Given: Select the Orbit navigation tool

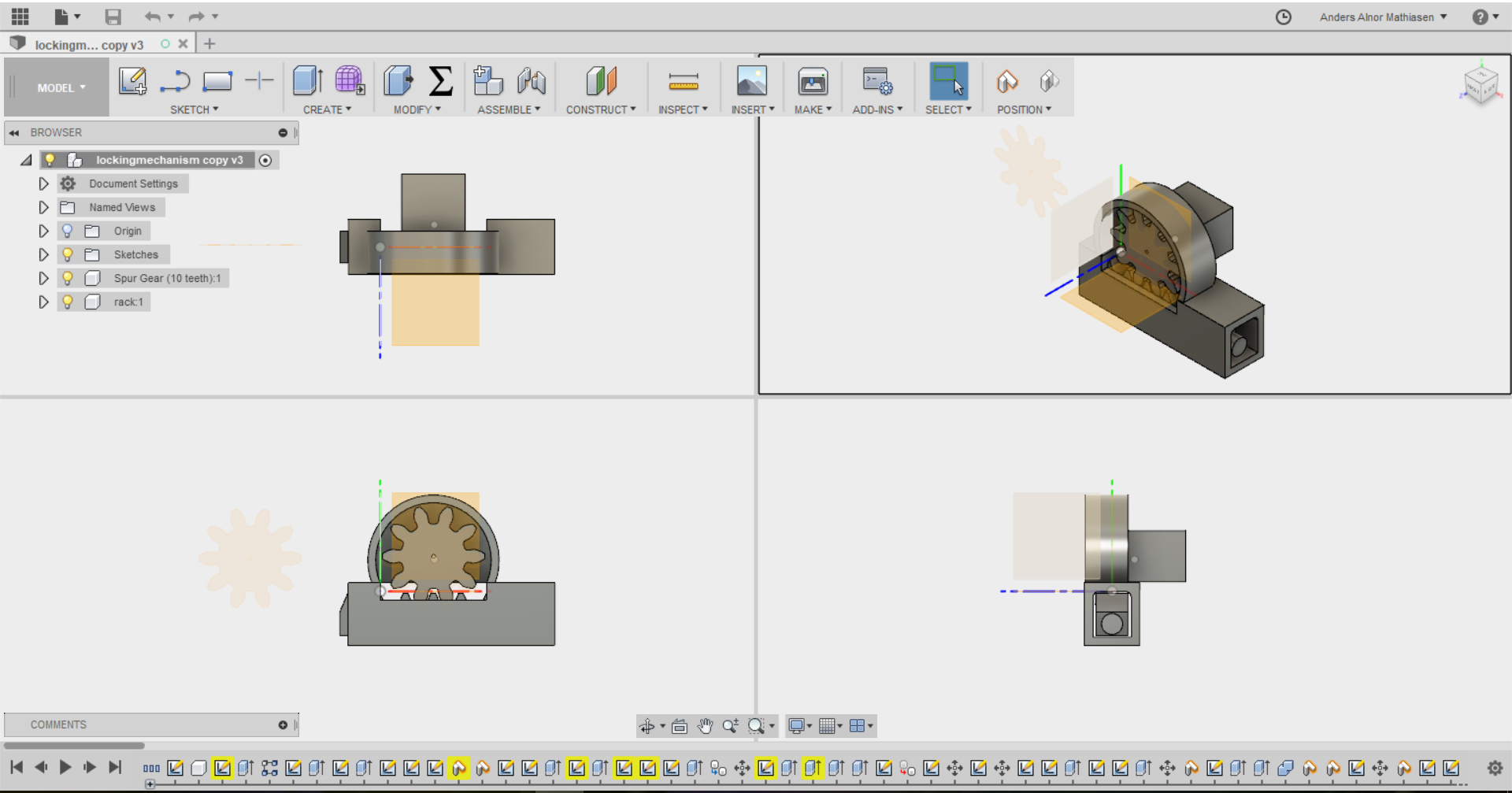Looking at the screenshot, I should pos(647,726).
